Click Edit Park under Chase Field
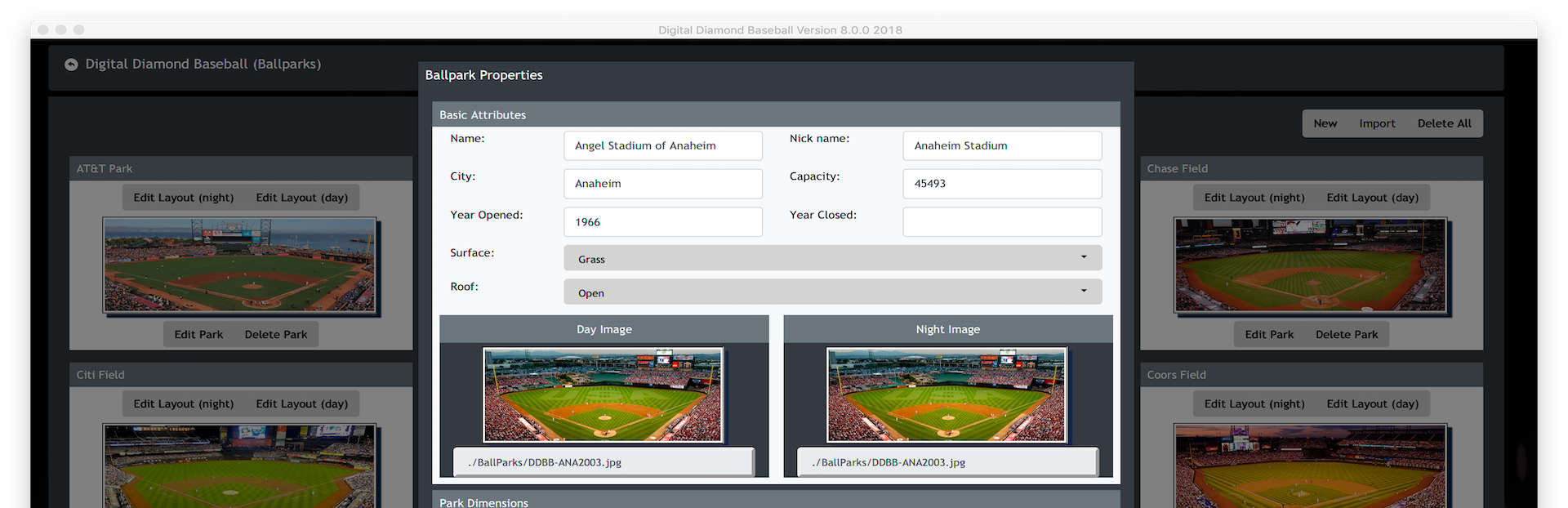The width and height of the screenshot is (1568, 508). tap(1269, 334)
